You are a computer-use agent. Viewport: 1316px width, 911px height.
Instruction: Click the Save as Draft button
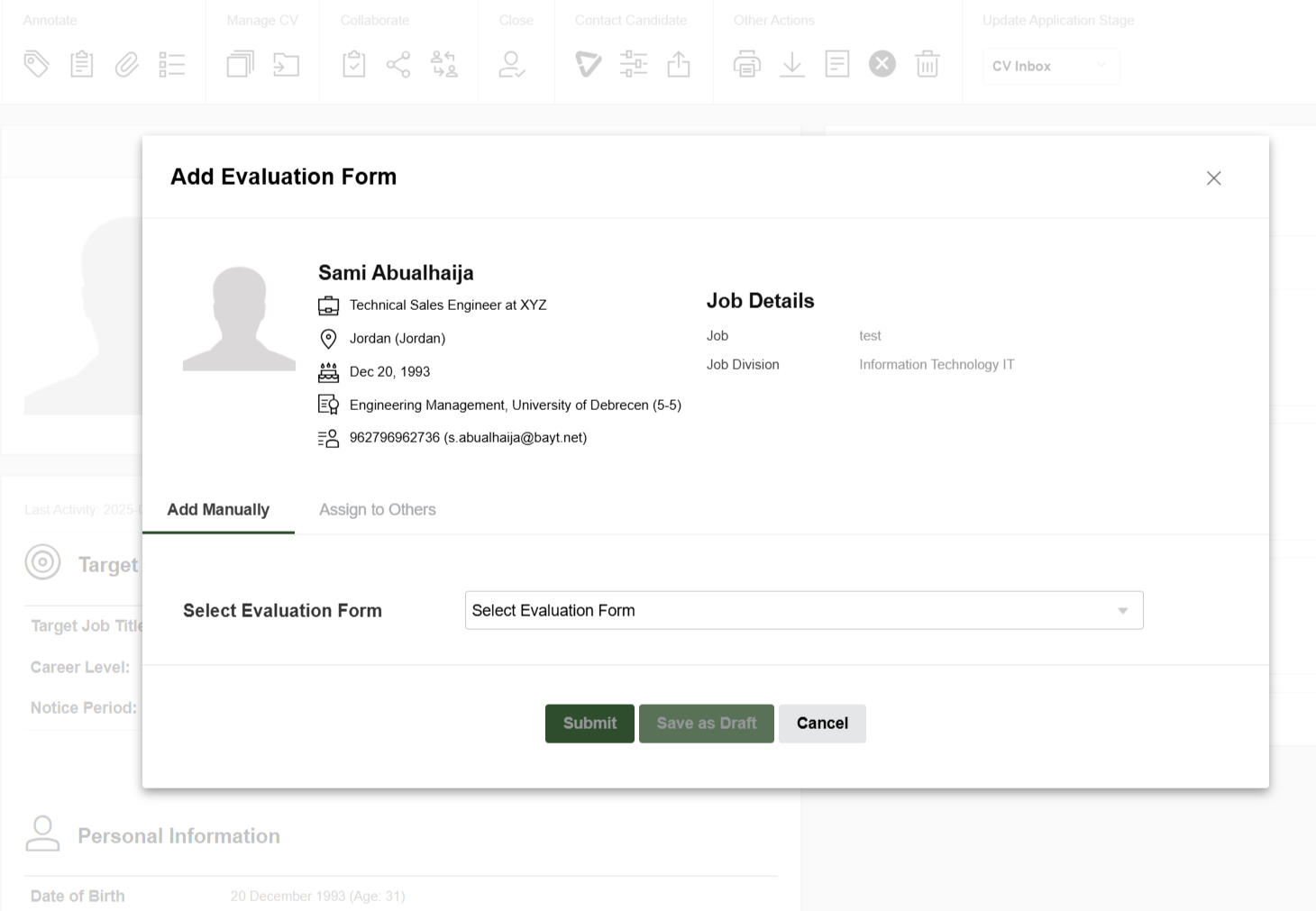click(x=706, y=724)
